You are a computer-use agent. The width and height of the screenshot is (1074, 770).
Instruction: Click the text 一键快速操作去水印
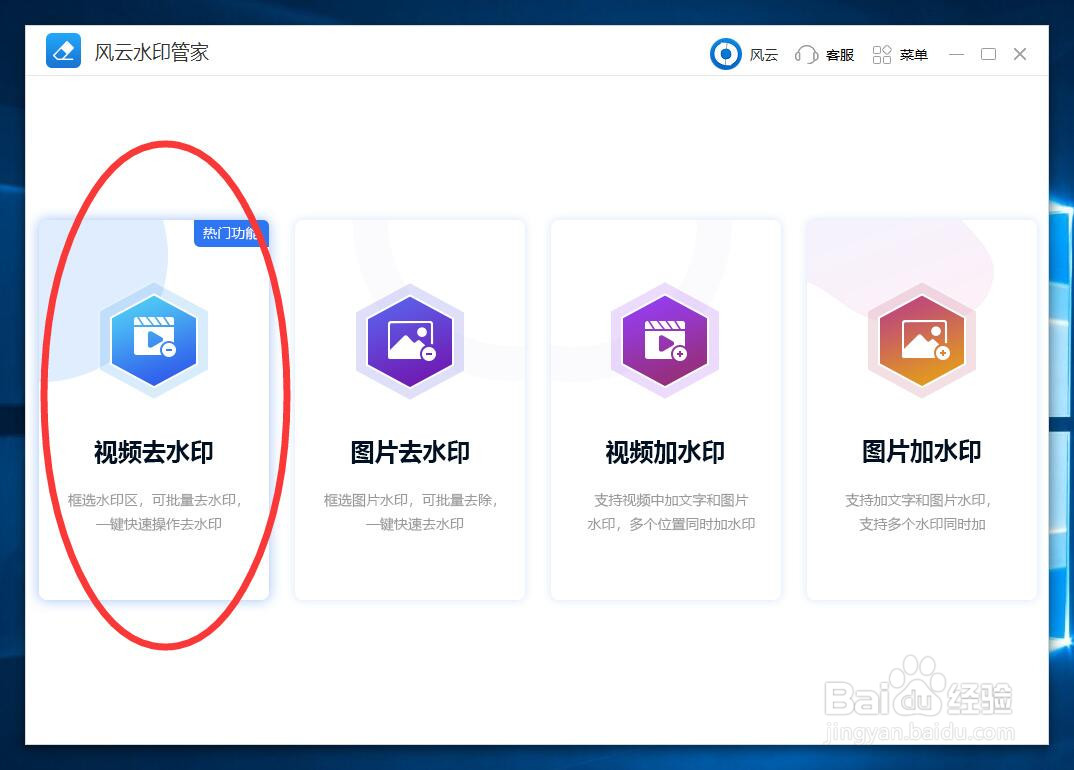coord(158,524)
